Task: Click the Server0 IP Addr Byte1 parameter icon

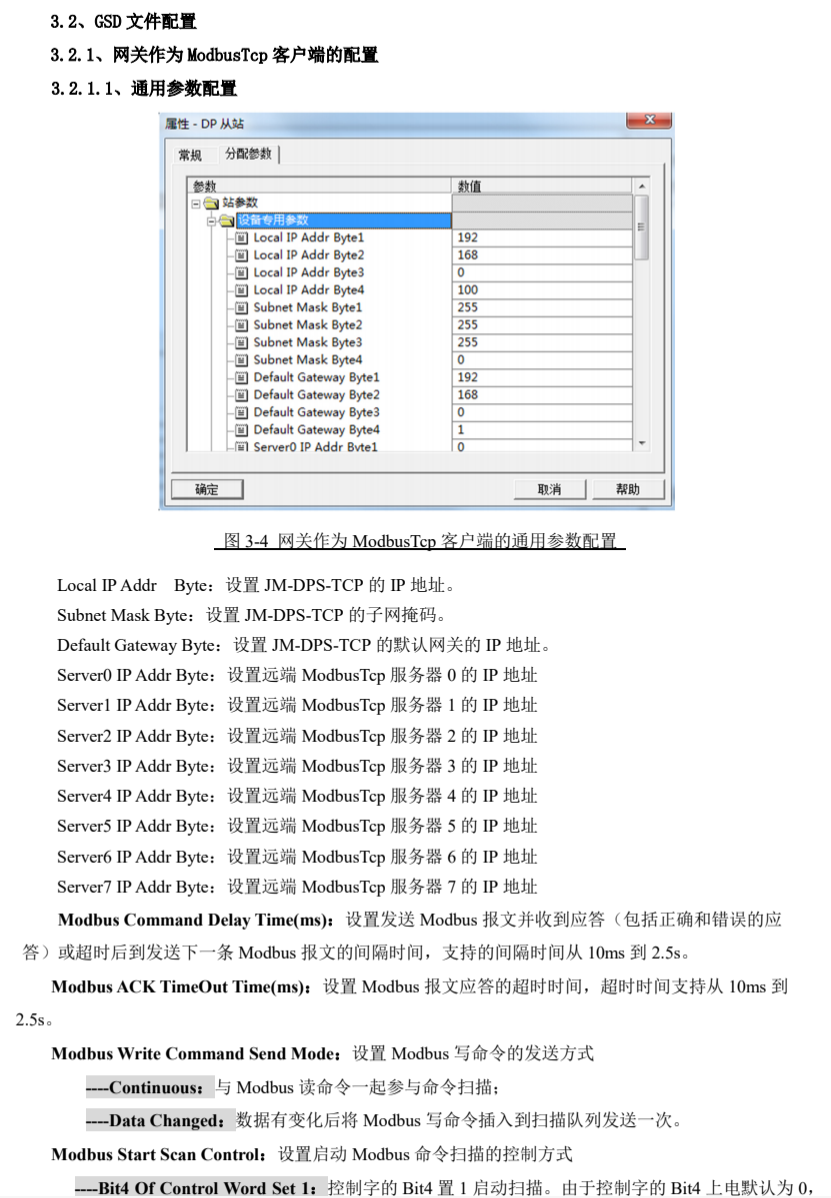Action: [x=241, y=447]
